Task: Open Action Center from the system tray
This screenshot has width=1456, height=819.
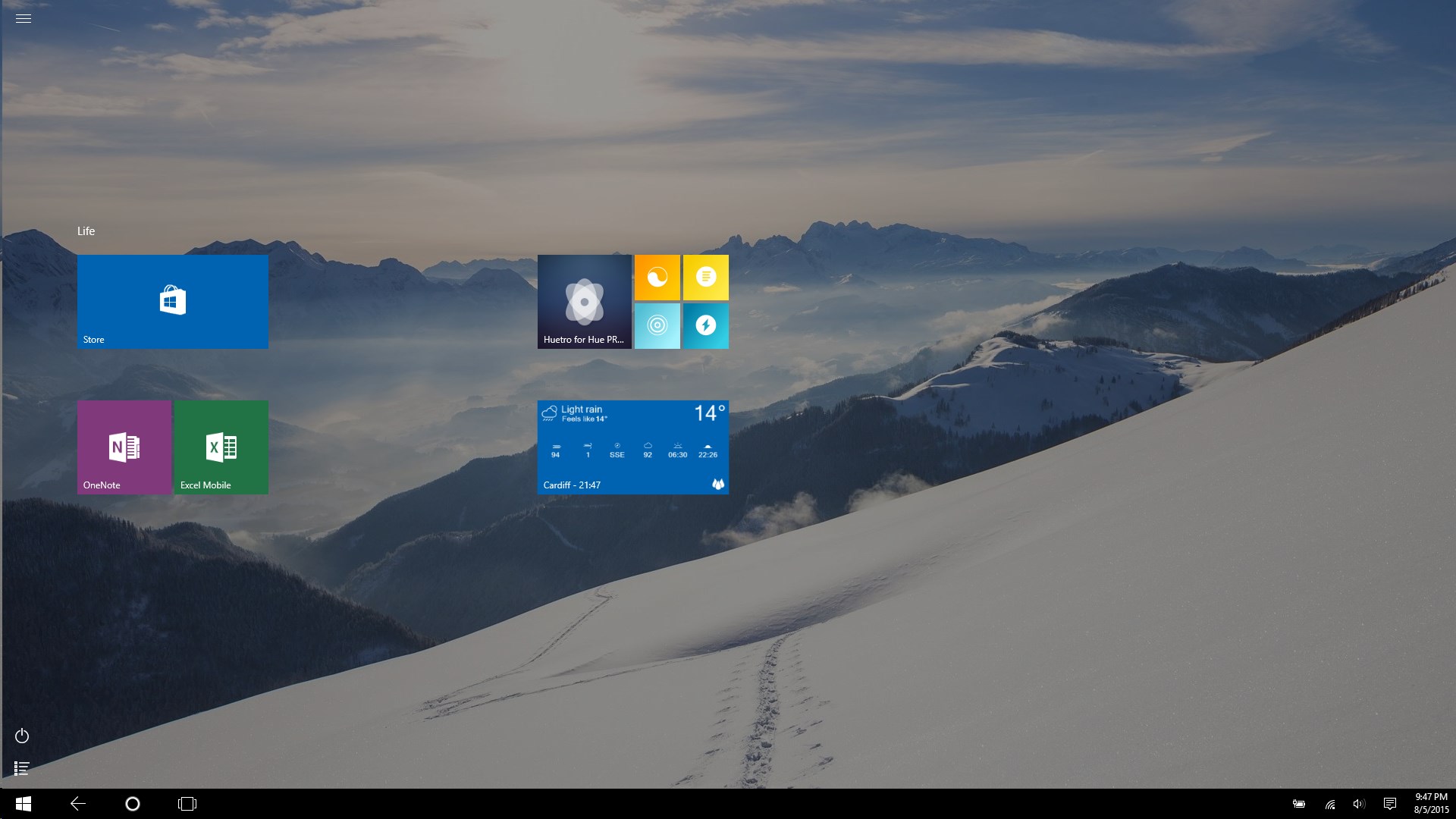Action: coord(1390,803)
